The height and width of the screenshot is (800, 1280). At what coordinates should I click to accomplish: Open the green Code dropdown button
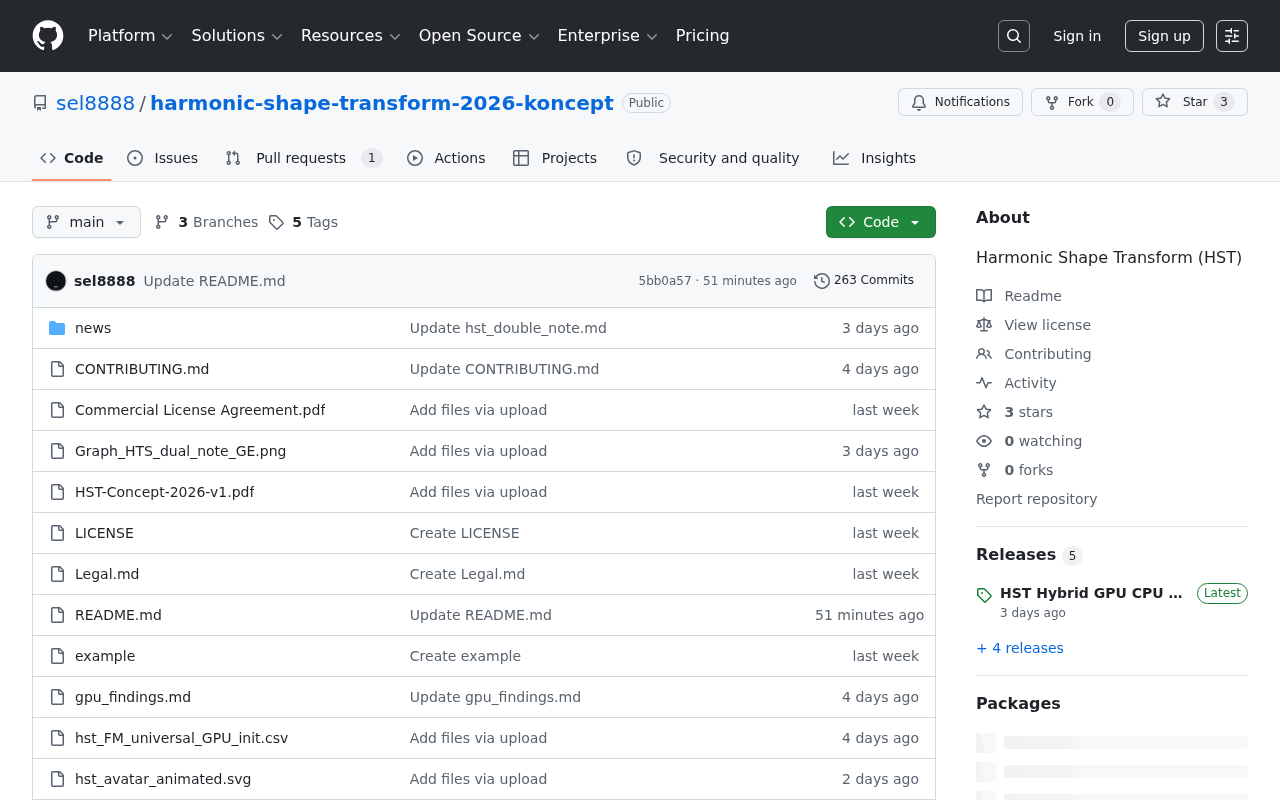[881, 222]
